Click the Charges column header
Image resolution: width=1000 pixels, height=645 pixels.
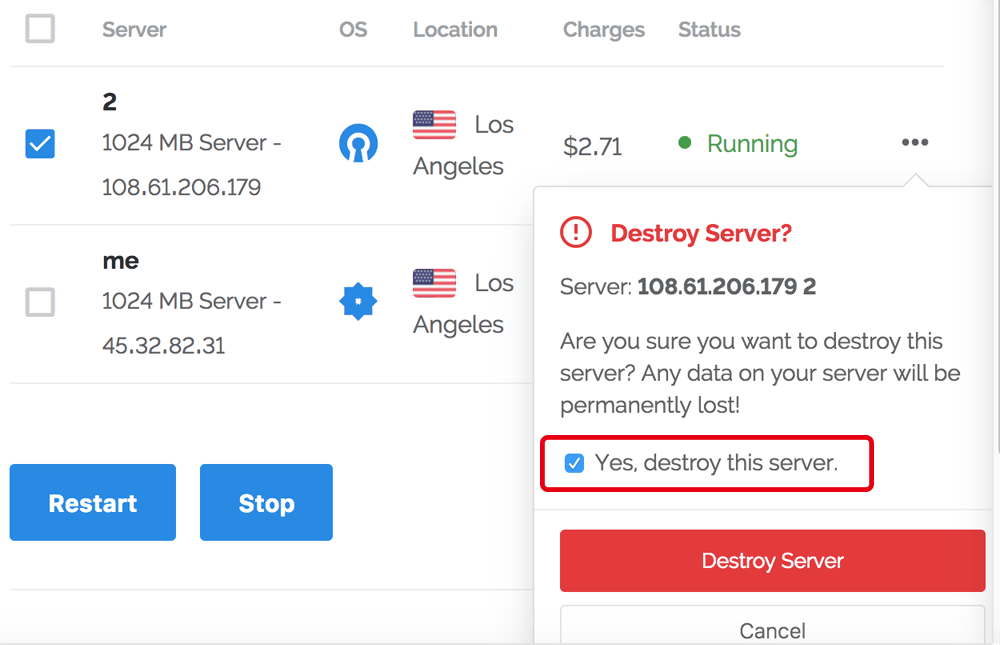coord(604,30)
